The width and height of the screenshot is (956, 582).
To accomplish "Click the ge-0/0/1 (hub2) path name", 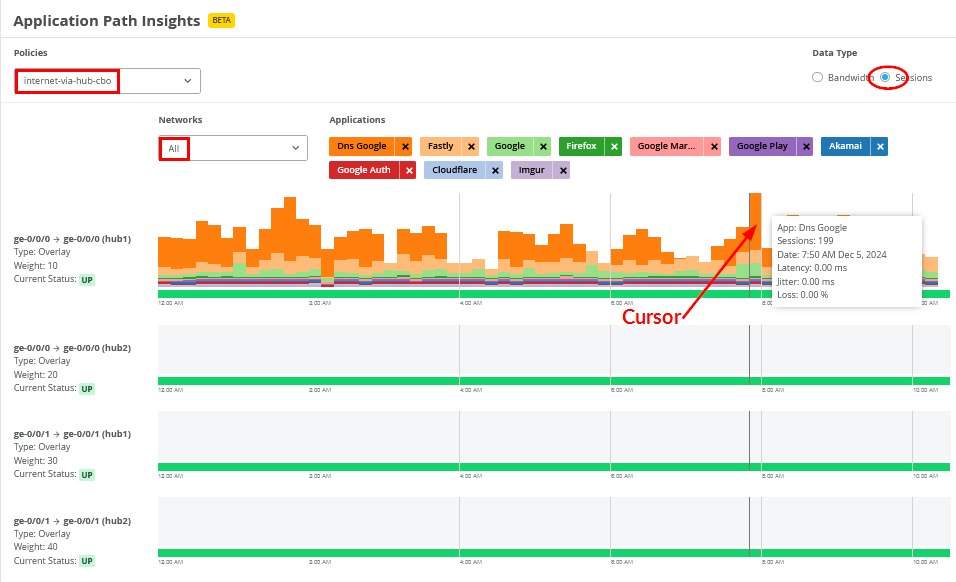I will tap(72, 521).
